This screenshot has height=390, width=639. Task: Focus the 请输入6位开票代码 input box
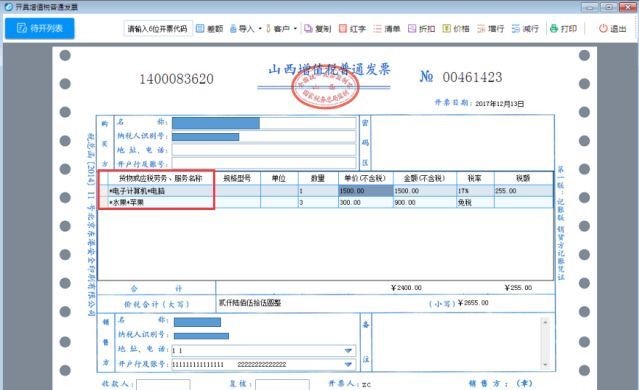click(x=158, y=29)
